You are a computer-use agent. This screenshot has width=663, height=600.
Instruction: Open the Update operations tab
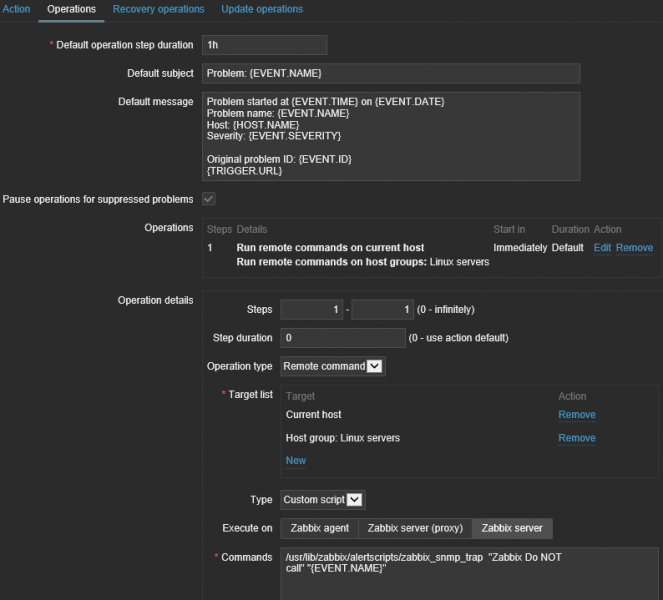point(262,9)
